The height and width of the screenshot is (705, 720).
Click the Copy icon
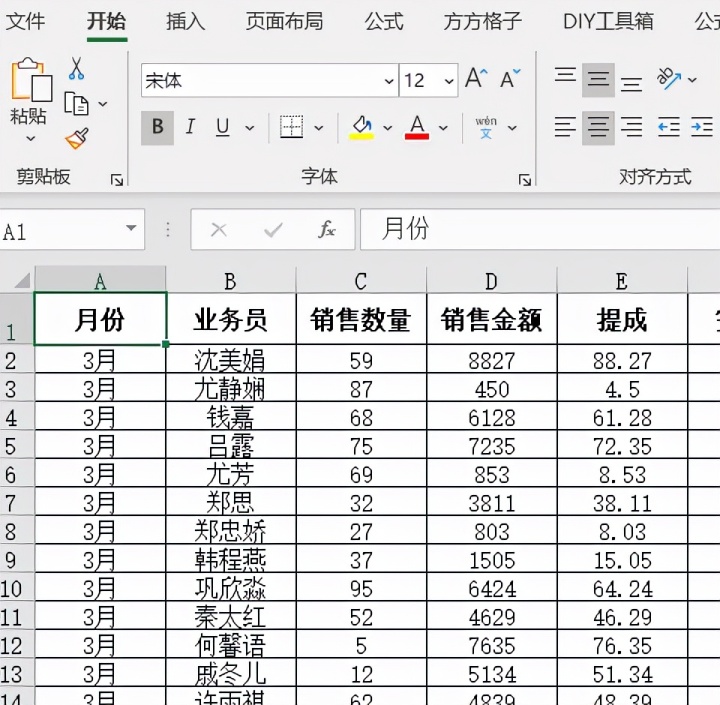coord(76,103)
